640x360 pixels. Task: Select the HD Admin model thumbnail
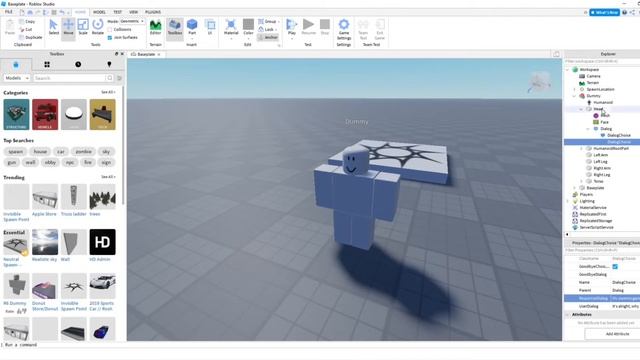pos(102,242)
